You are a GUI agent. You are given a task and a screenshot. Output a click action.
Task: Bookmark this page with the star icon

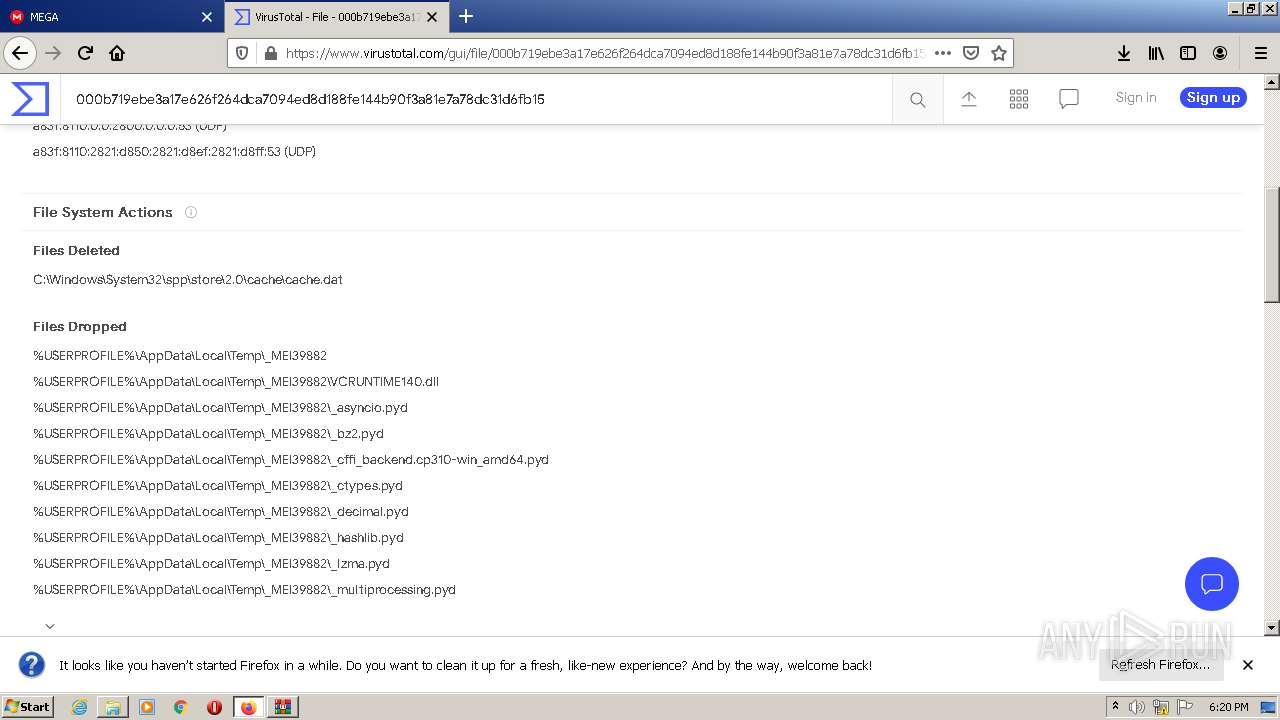pyautogui.click(x=998, y=53)
